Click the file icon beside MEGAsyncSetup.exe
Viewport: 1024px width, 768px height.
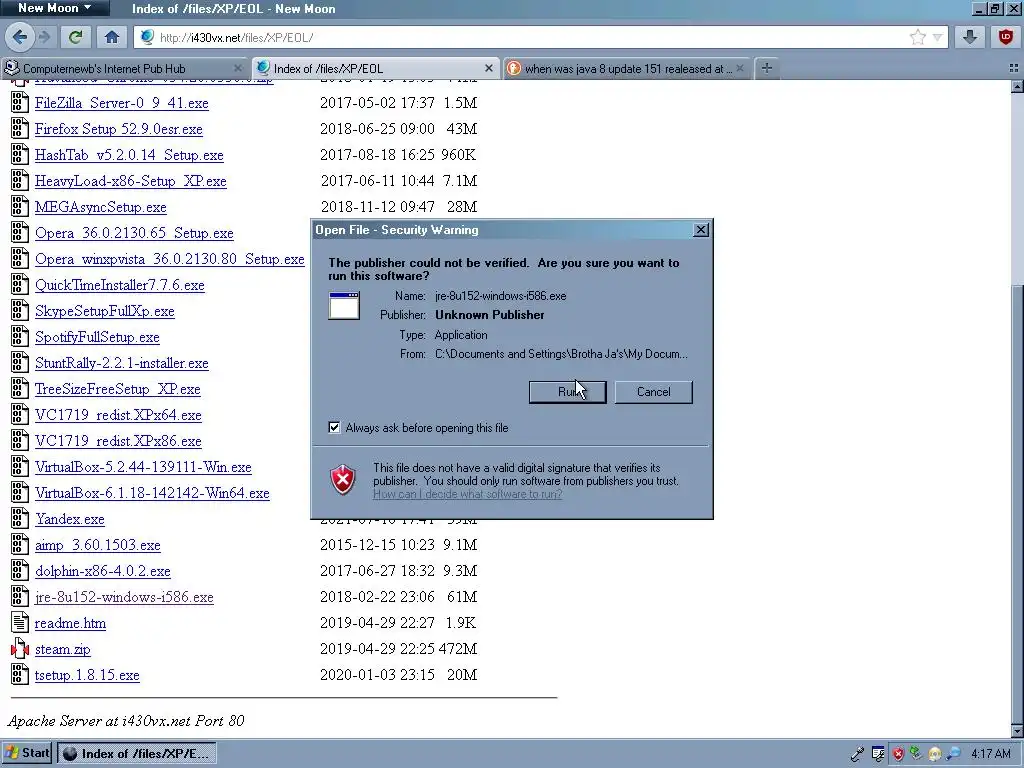(x=20, y=206)
